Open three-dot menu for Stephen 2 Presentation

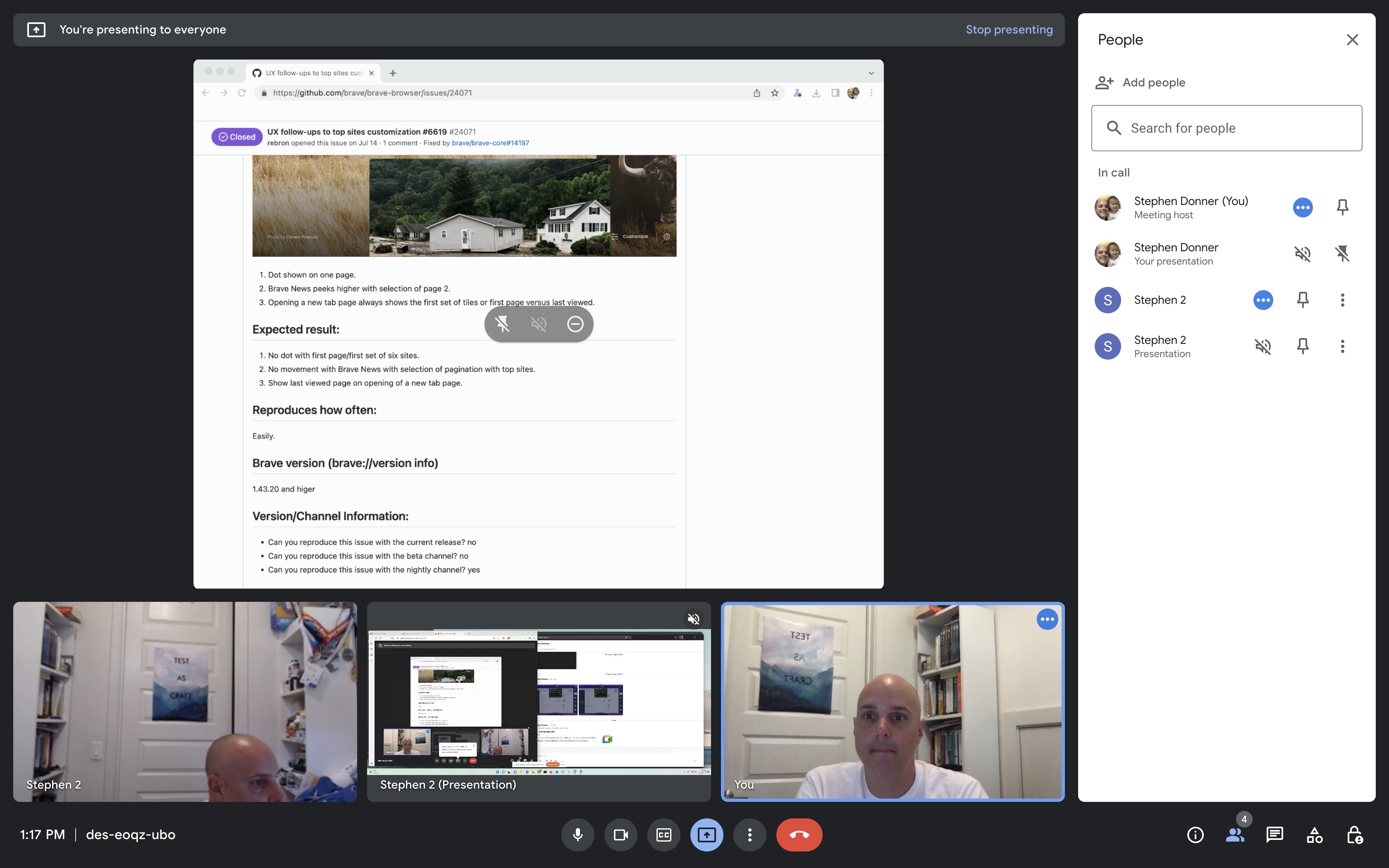[x=1342, y=346]
